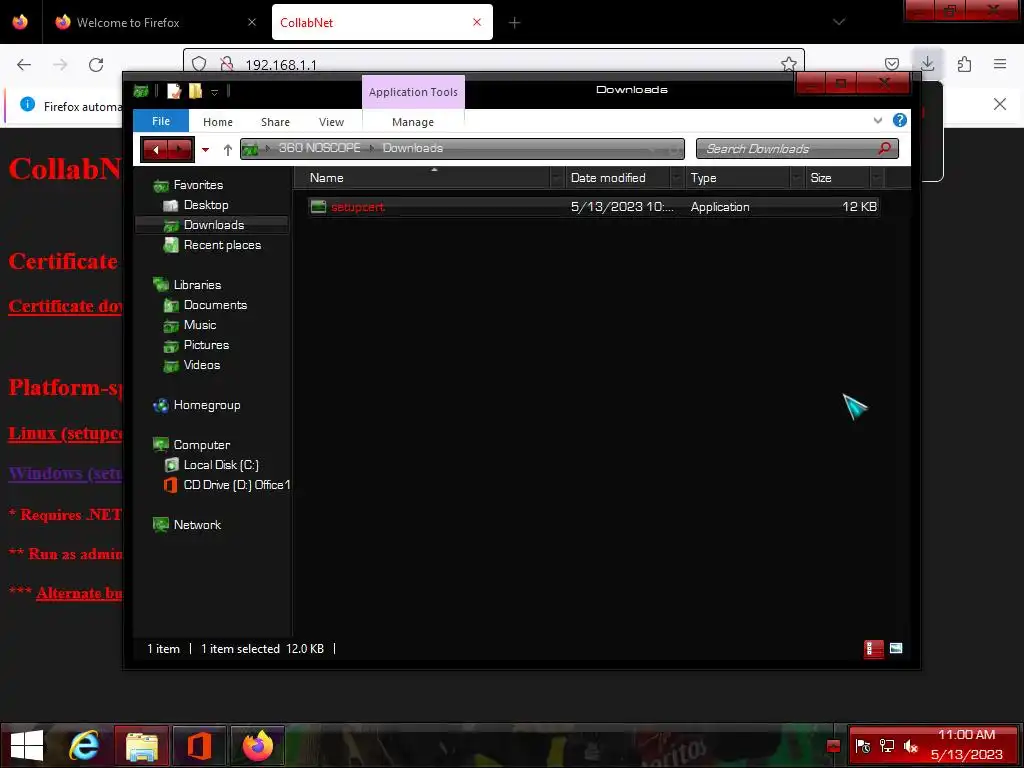Click the Properties quick access icon

(x=174, y=91)
